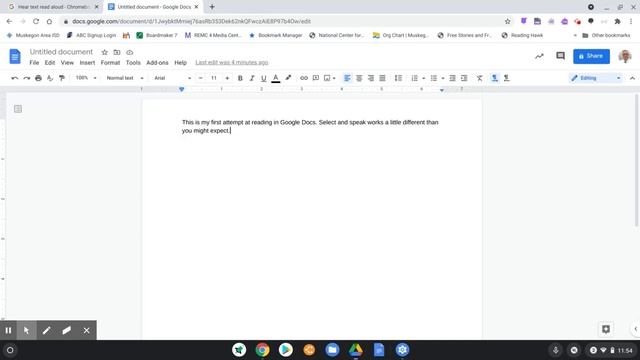Open the Help menu
Image resolution: width=640 pixels, height=360 pixels.
point(180,62)
